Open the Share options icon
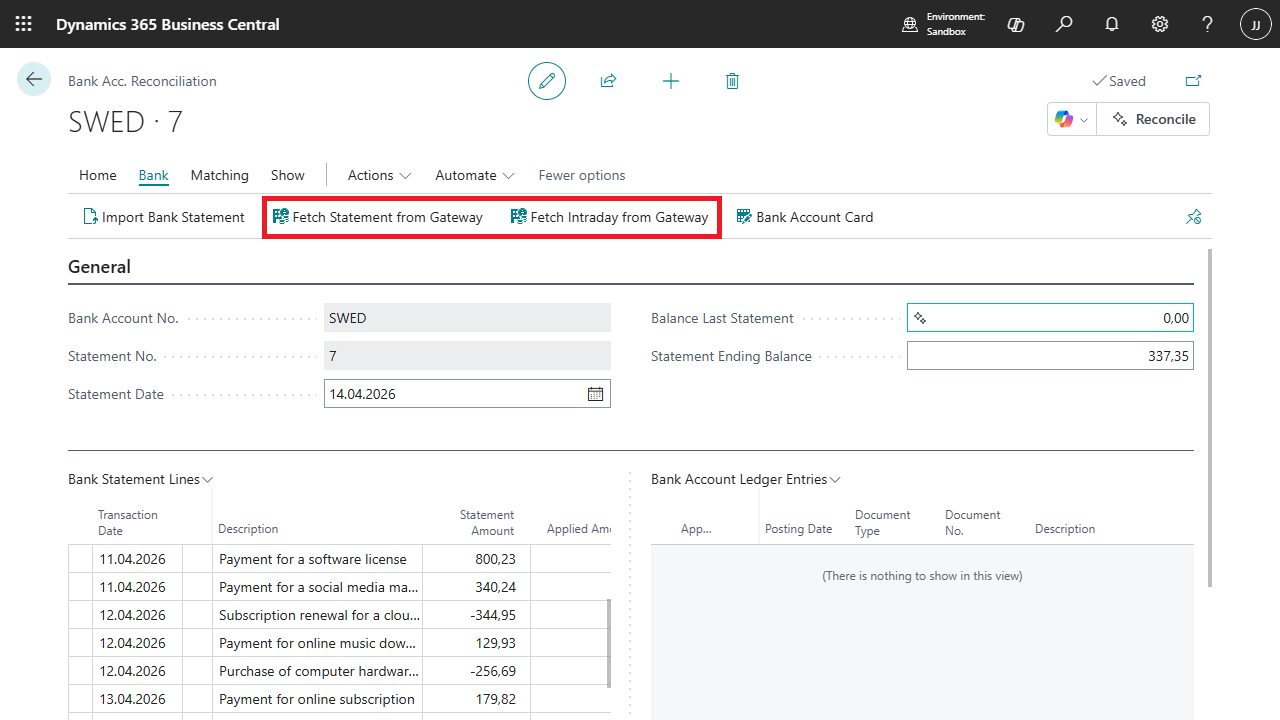1280x720 pixels. tap(608, 81)
